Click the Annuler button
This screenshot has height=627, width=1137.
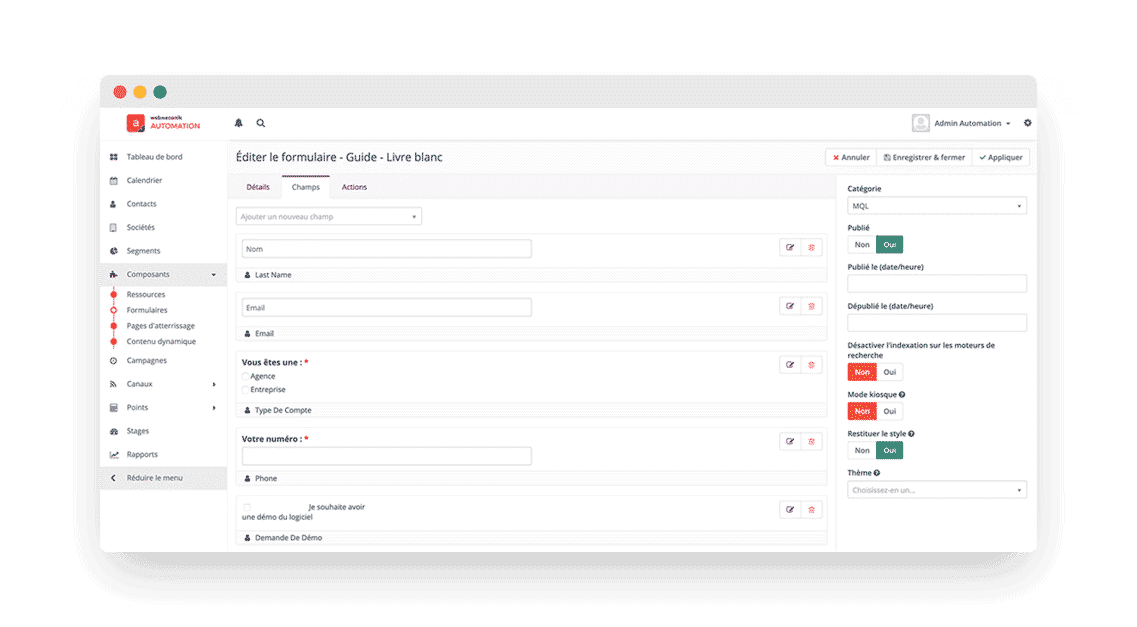pos(851,157)
